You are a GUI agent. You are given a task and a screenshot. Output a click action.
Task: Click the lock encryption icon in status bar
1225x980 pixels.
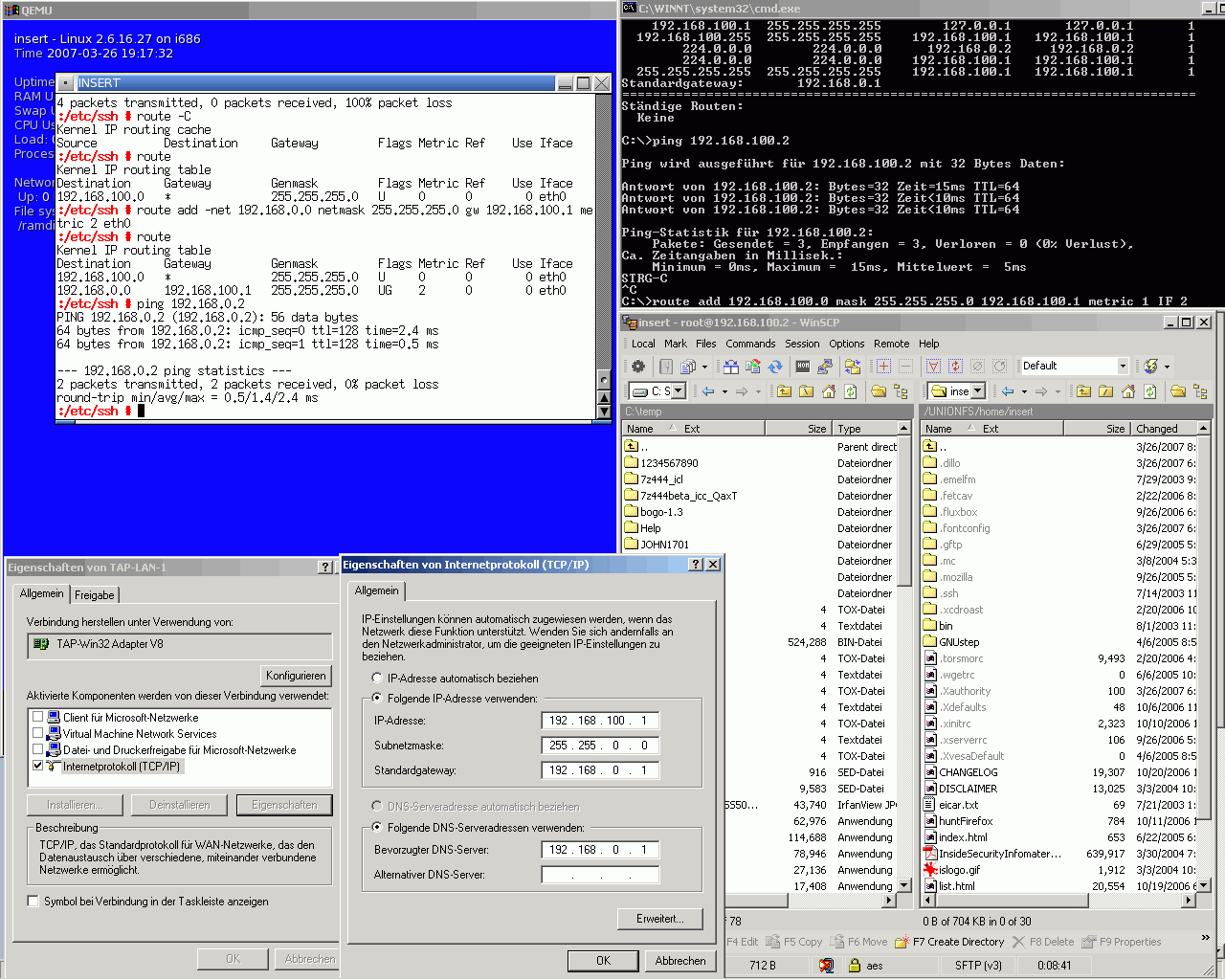coord(854,966)
